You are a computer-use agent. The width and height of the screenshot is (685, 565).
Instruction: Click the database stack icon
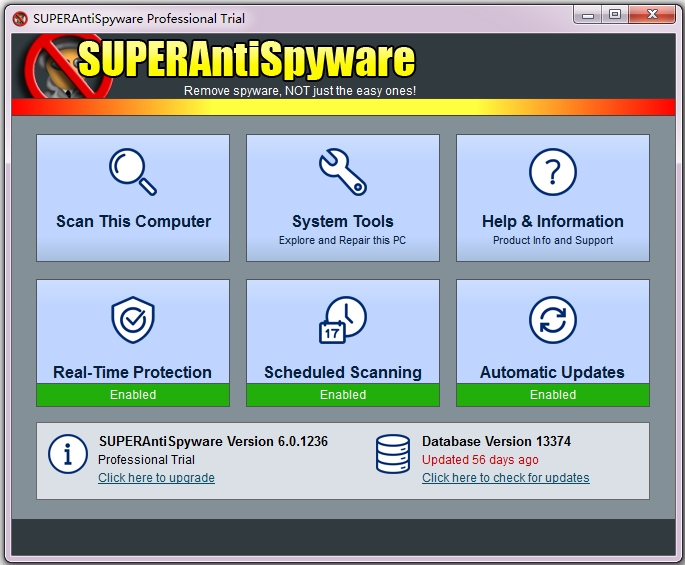click(x=393, y=454)
